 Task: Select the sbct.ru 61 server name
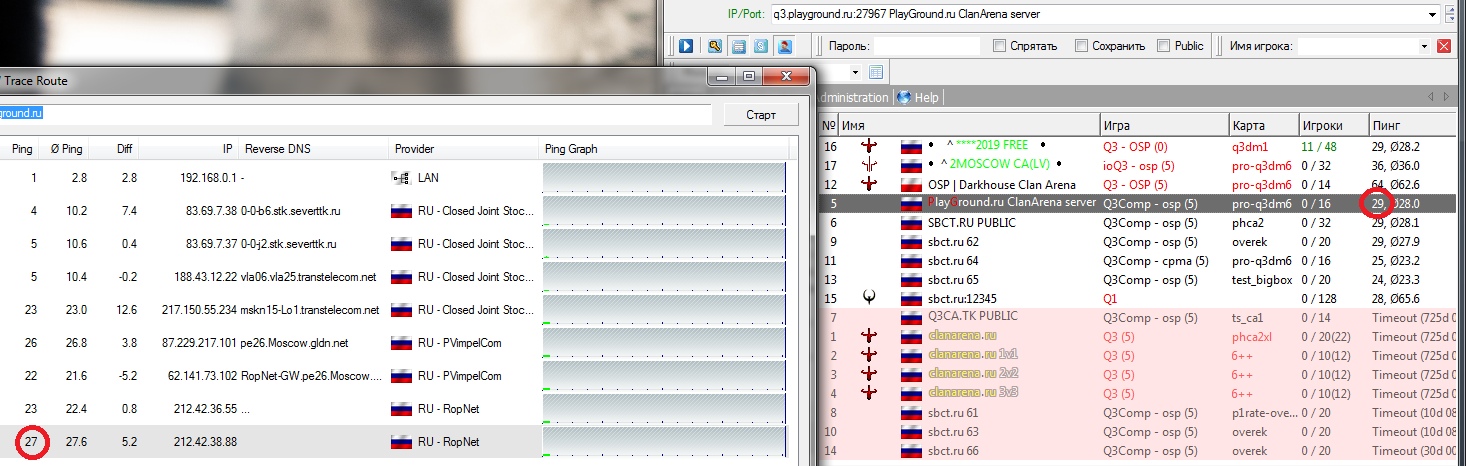(953, 412)
